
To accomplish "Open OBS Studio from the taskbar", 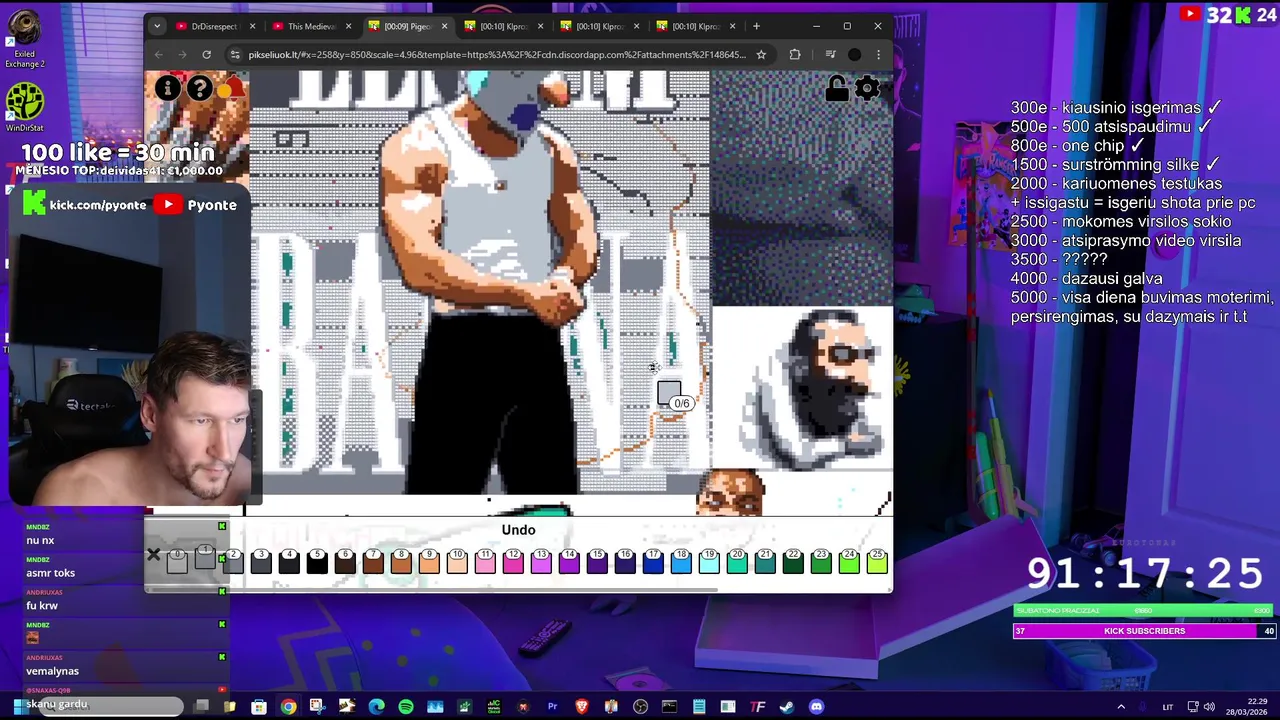I will point(640,707).
